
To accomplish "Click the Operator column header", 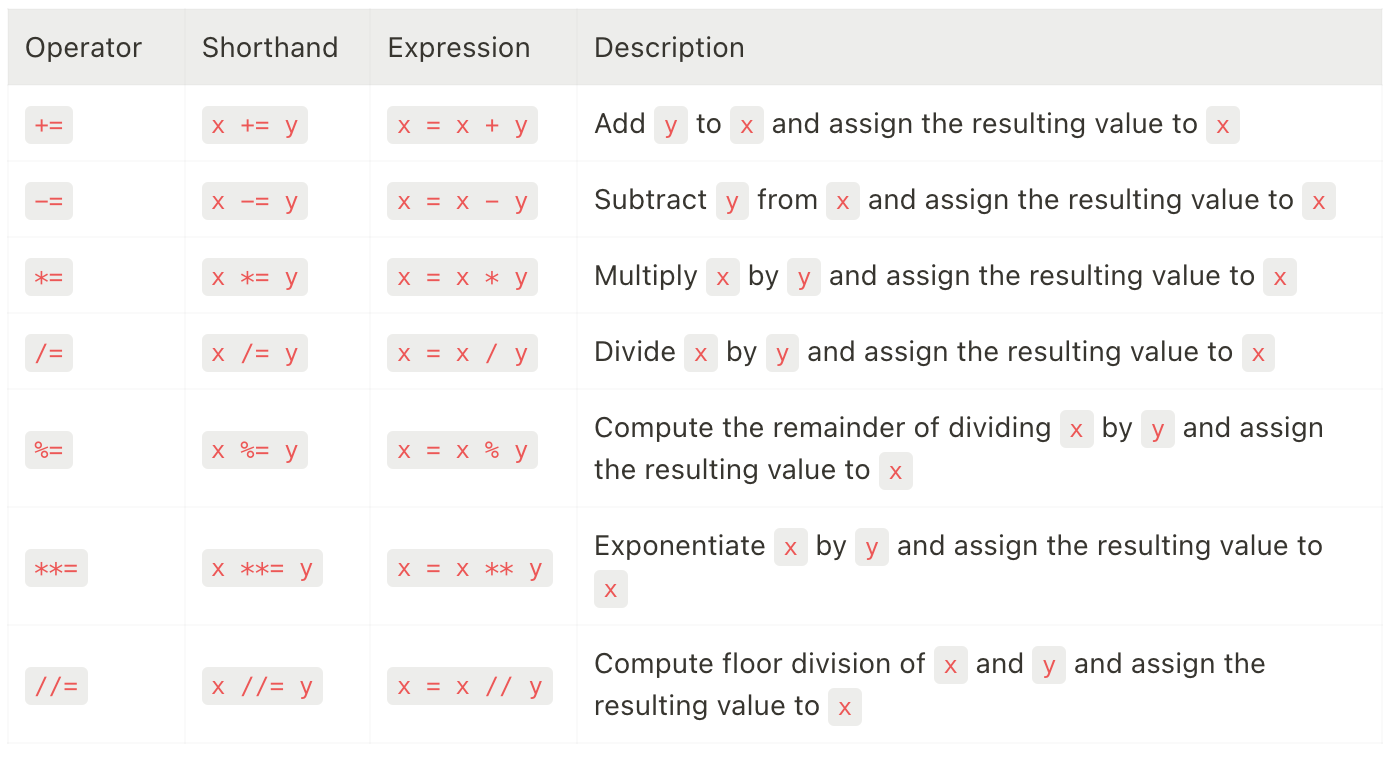I will tap(84, 48).
